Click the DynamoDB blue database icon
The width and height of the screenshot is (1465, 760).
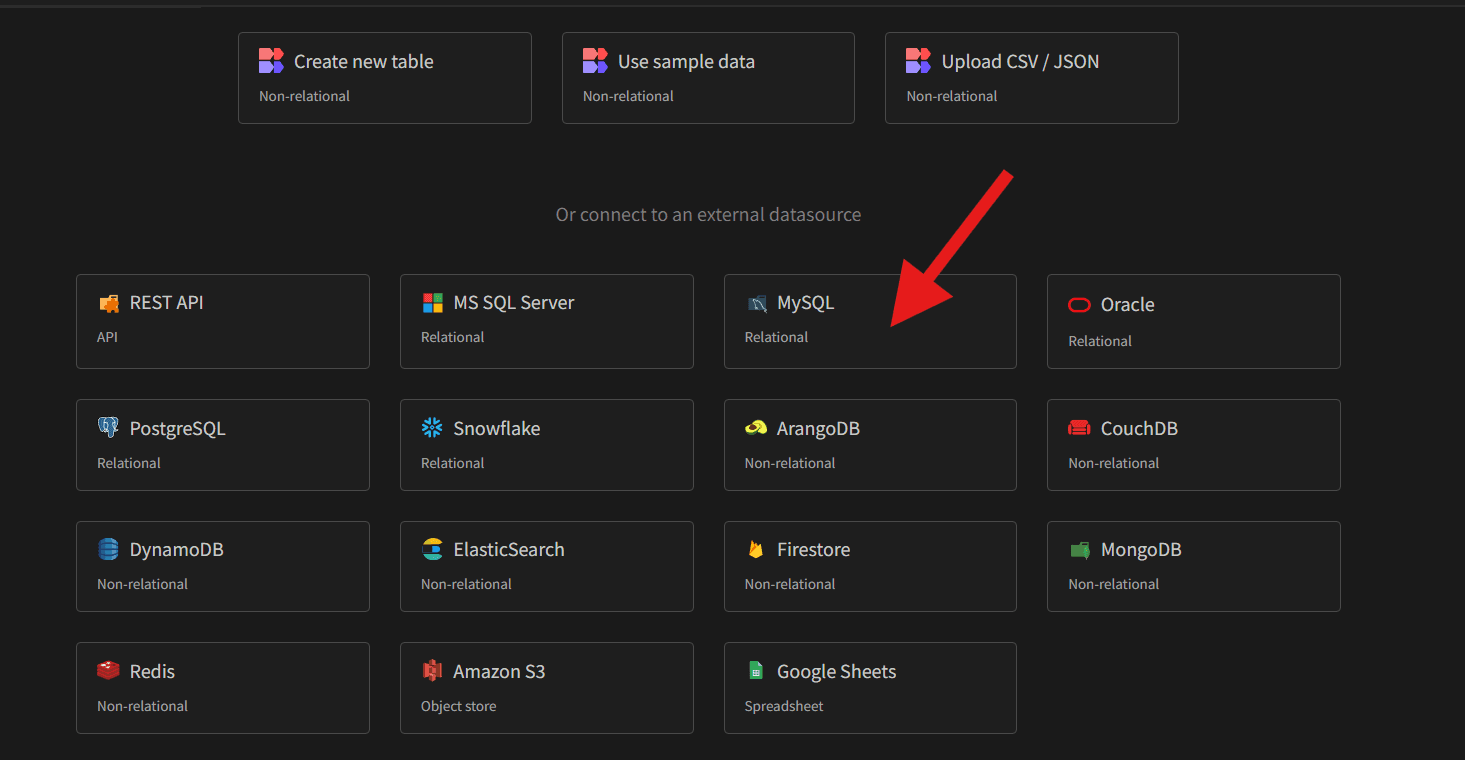[x=108, y=549]
